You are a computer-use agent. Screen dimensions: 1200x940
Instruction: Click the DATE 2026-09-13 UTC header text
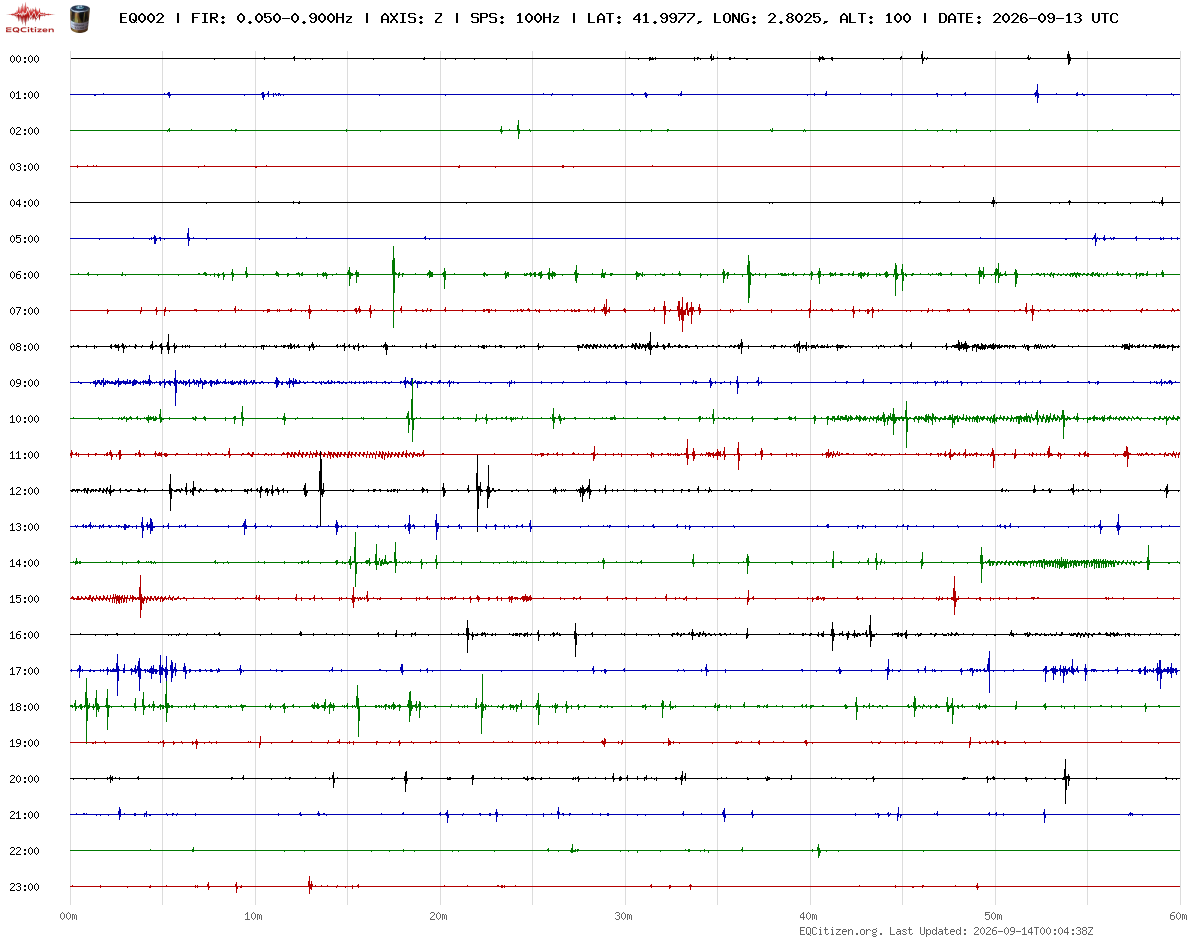1028,18
